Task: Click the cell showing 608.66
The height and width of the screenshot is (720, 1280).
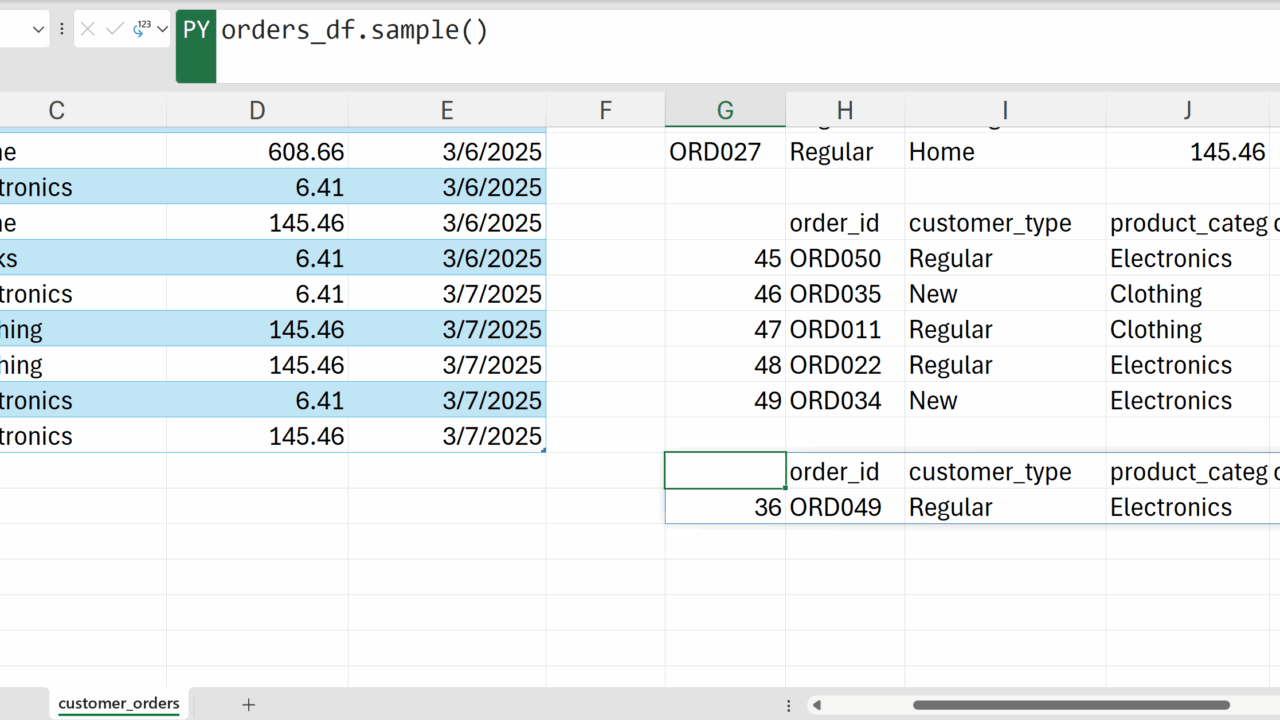Action: tap(257, 152)
